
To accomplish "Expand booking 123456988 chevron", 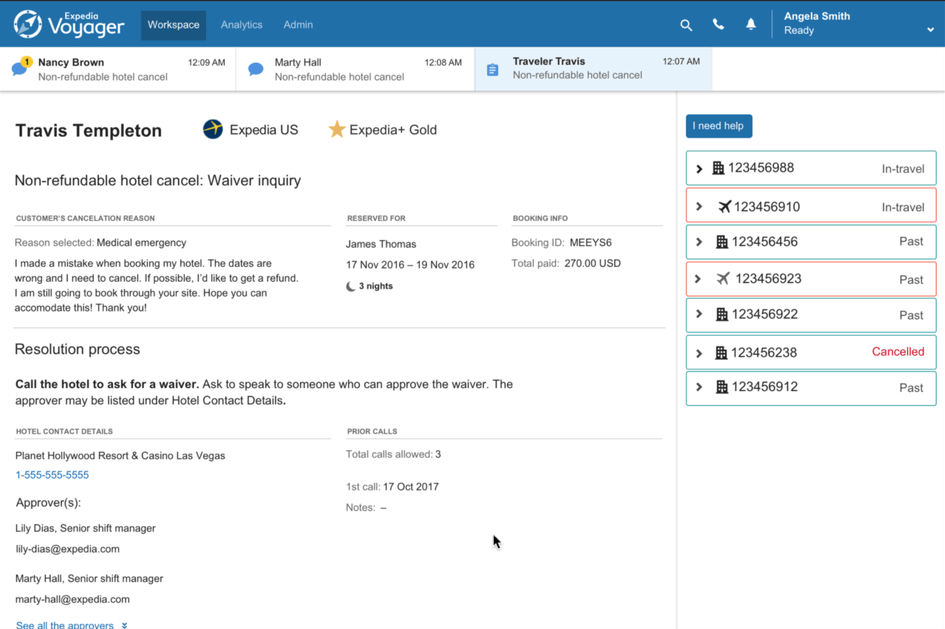I will coord(699,169).
